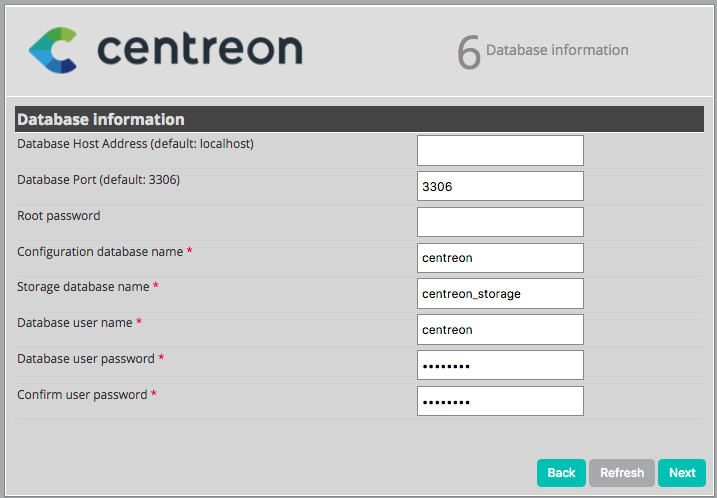Click the Centreon logo icon
This screenshot has width=717, height=498.
click(x=54, y=50)
